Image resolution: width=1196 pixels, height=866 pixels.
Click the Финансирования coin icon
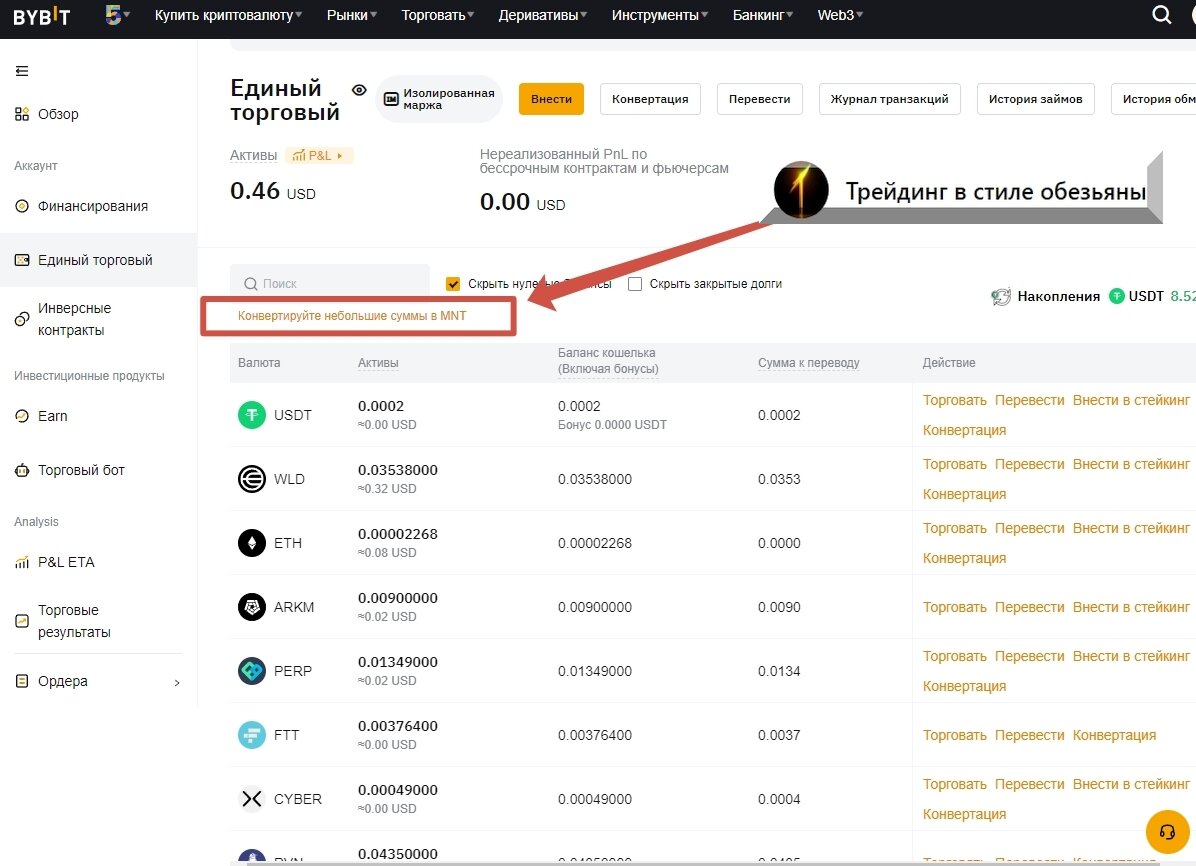[x=22, y=206]
